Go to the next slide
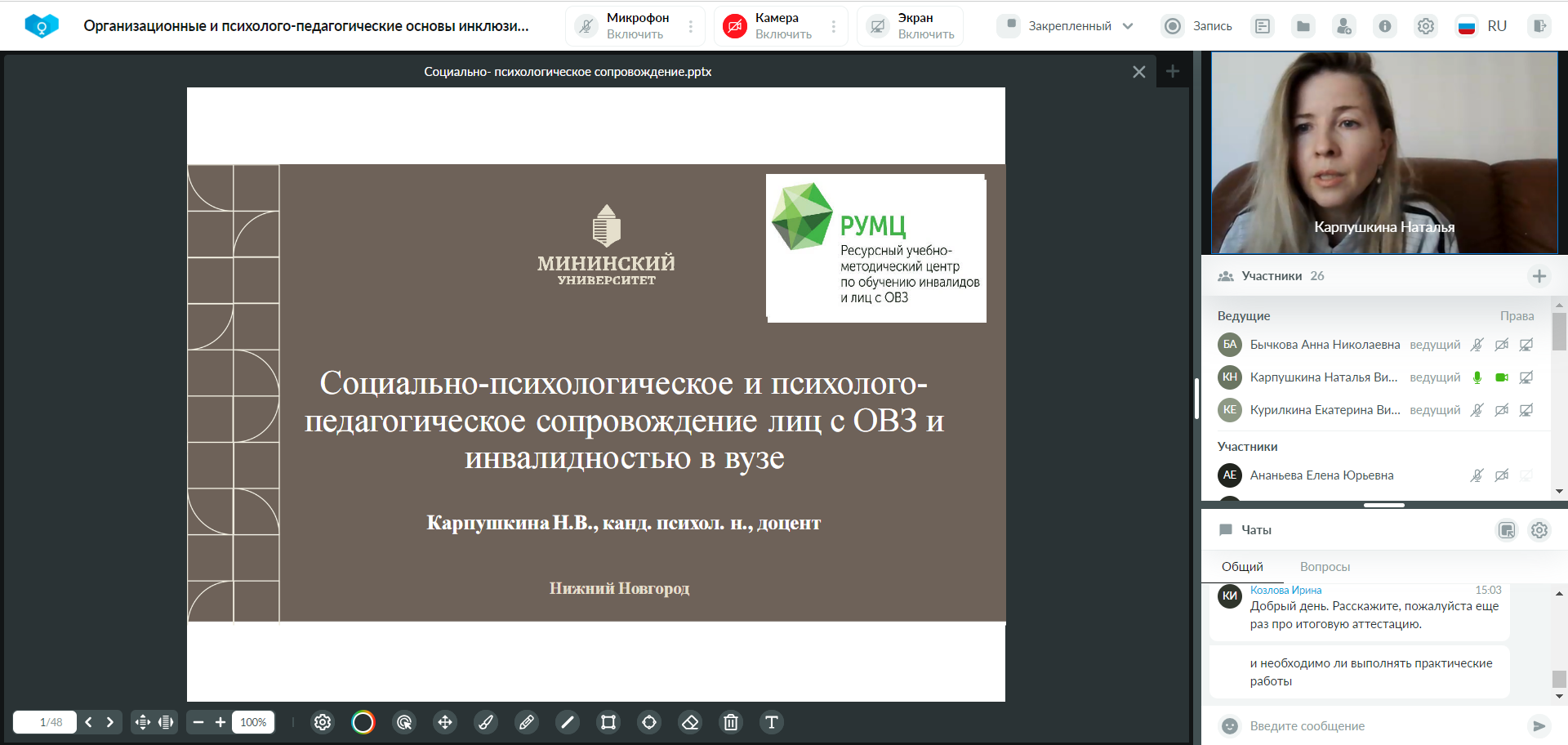Viewport: 1568px width, 745px height. [110, 722]
